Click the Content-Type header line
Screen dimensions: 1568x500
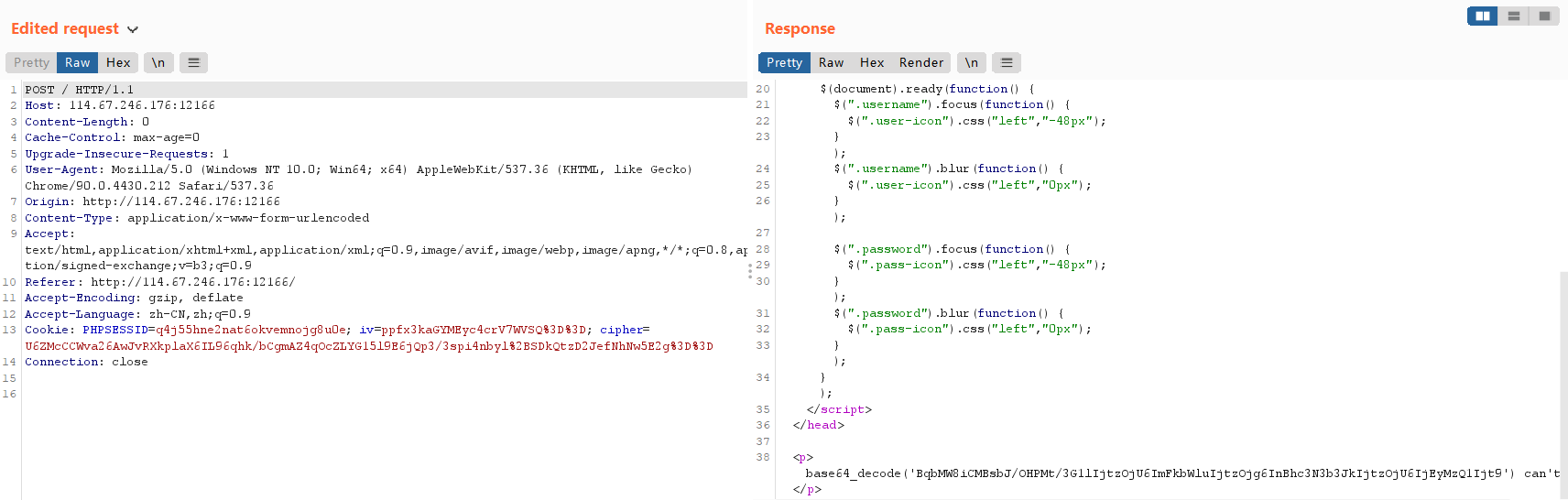click(x=197, y=218)
